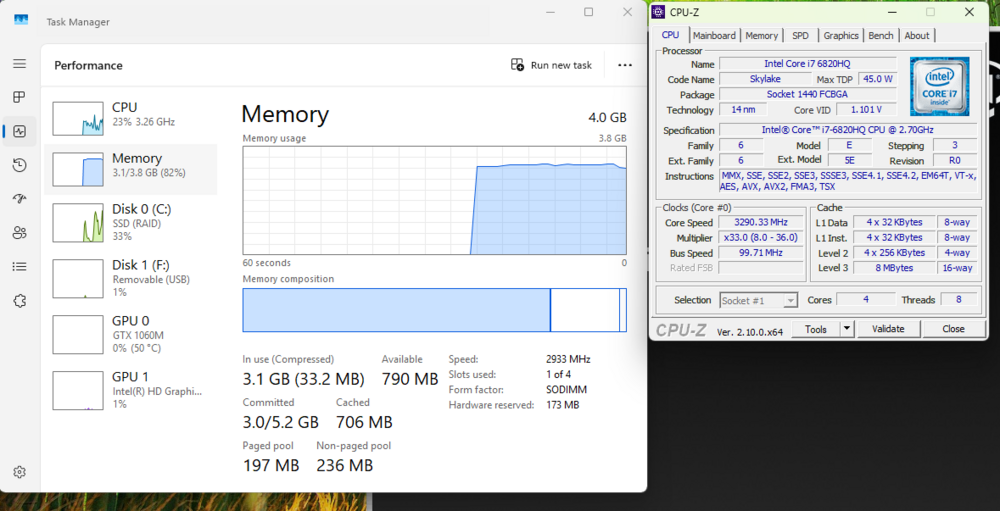The height and width of the screenshot is (511, 1000).
Task: Open the Processes page icon
Action: 19,97
